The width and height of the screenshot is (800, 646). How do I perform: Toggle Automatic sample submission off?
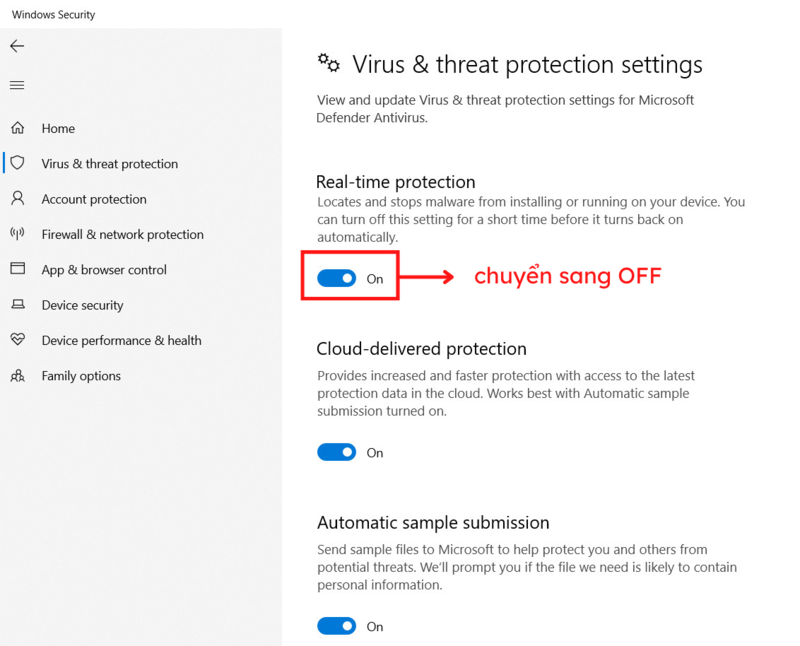(x=337, y=626)
